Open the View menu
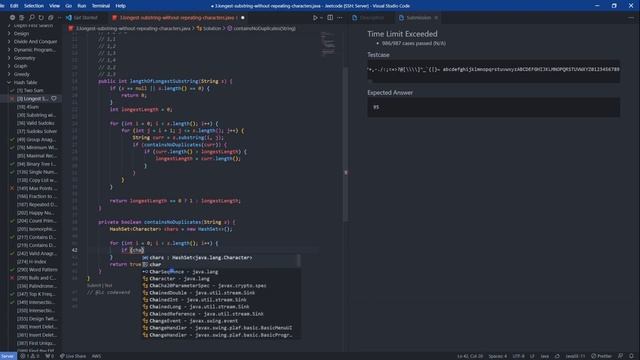Viewport: 640px width, 360px height. pyautogui.click(x=54, y=6)
